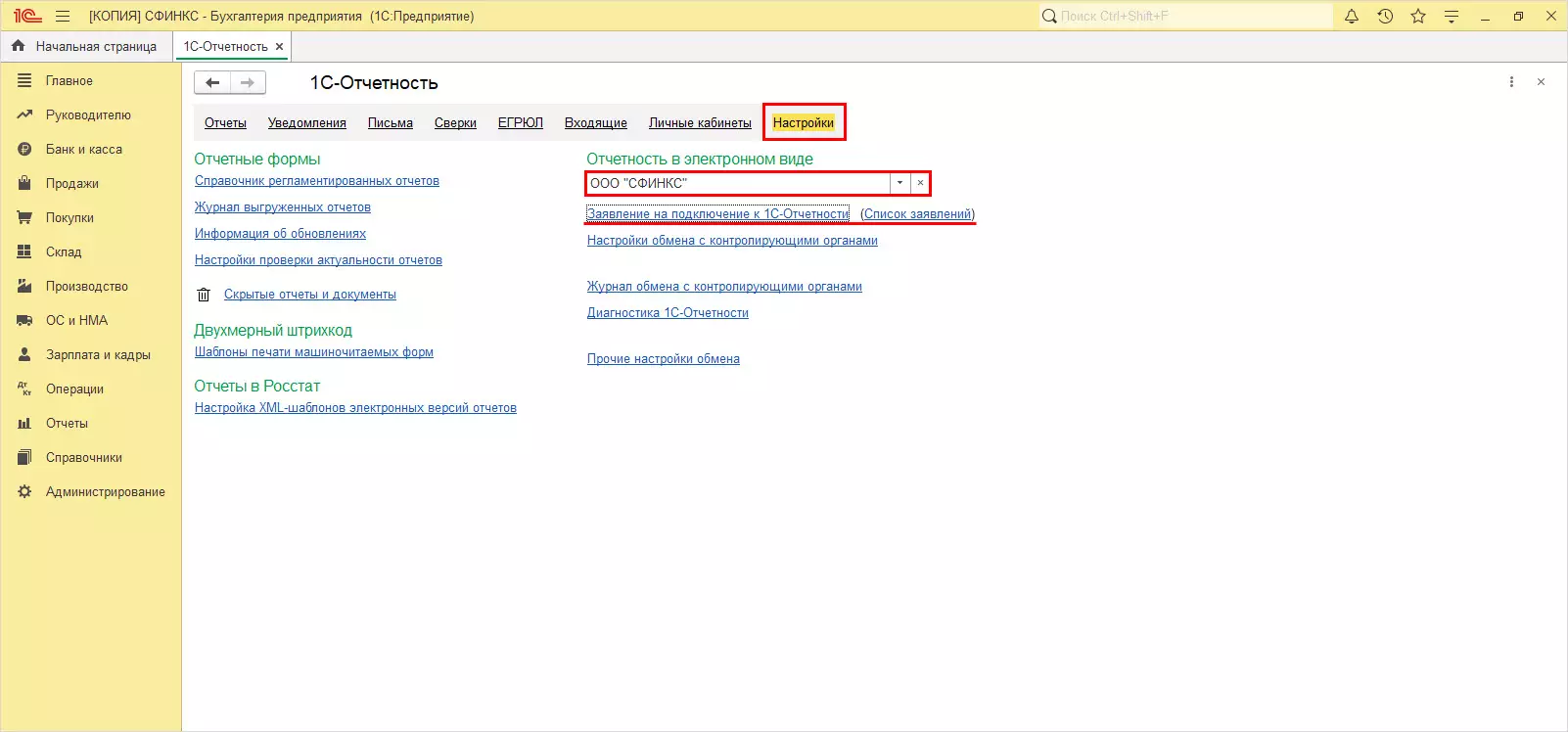
Task: Close the 1С-Отчетность form with X
Action: (x=1541, y=82)
